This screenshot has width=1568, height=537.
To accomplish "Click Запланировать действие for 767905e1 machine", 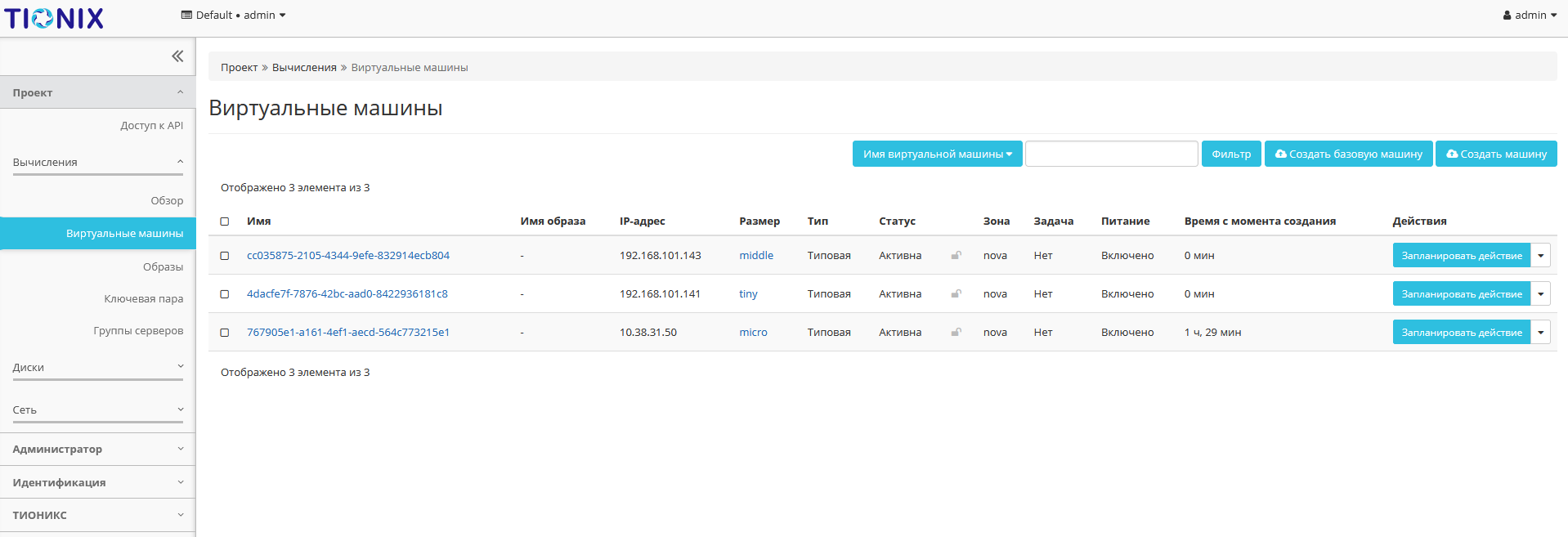I will point(1461,333).
